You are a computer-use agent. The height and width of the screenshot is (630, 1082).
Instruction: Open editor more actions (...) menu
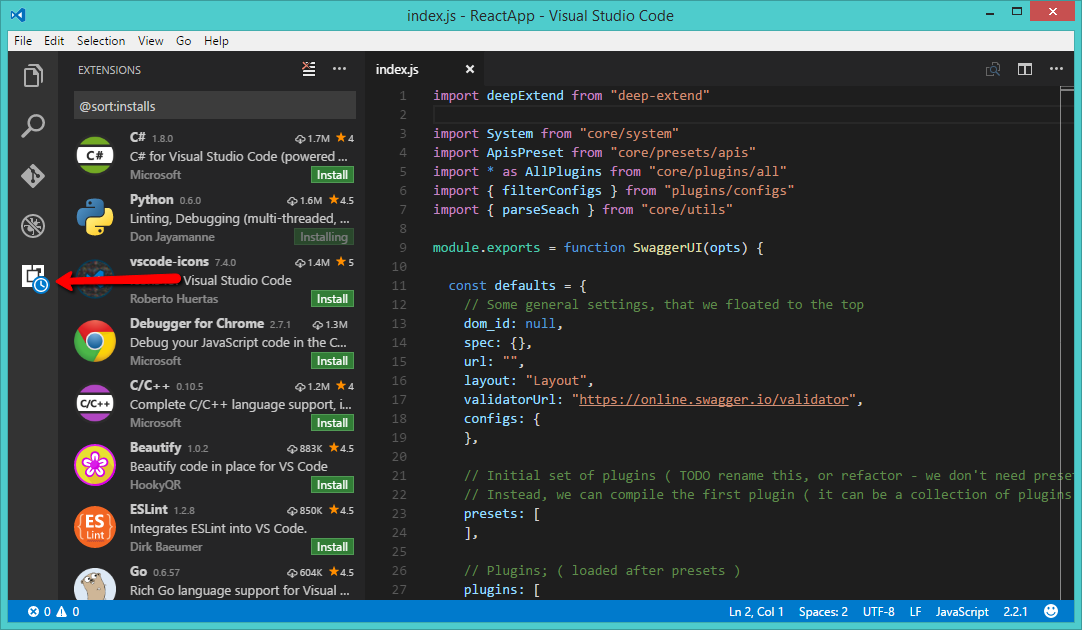tap(1056, 69)
